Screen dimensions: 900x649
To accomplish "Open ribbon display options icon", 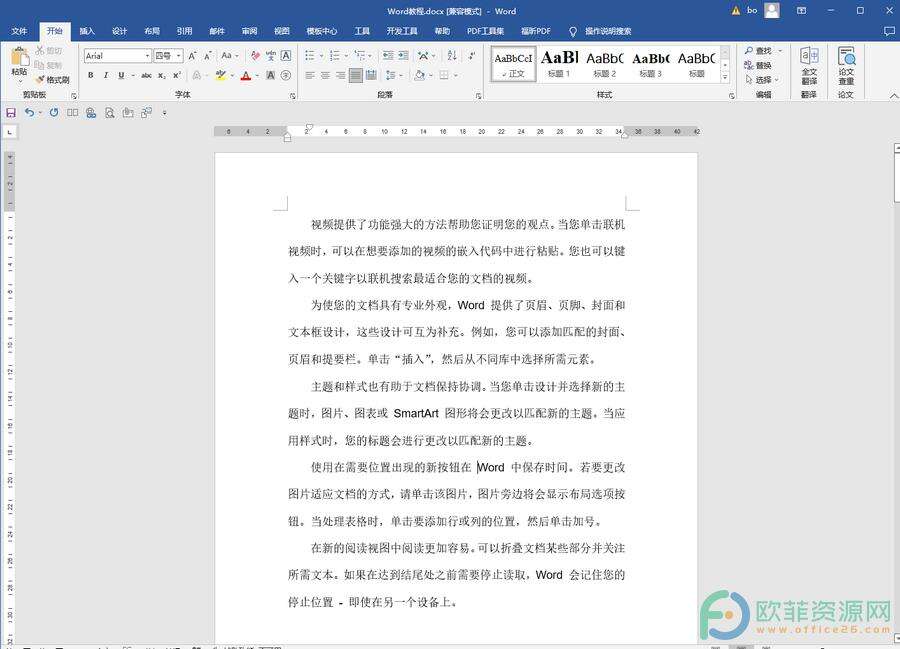I will pos(802,10).
